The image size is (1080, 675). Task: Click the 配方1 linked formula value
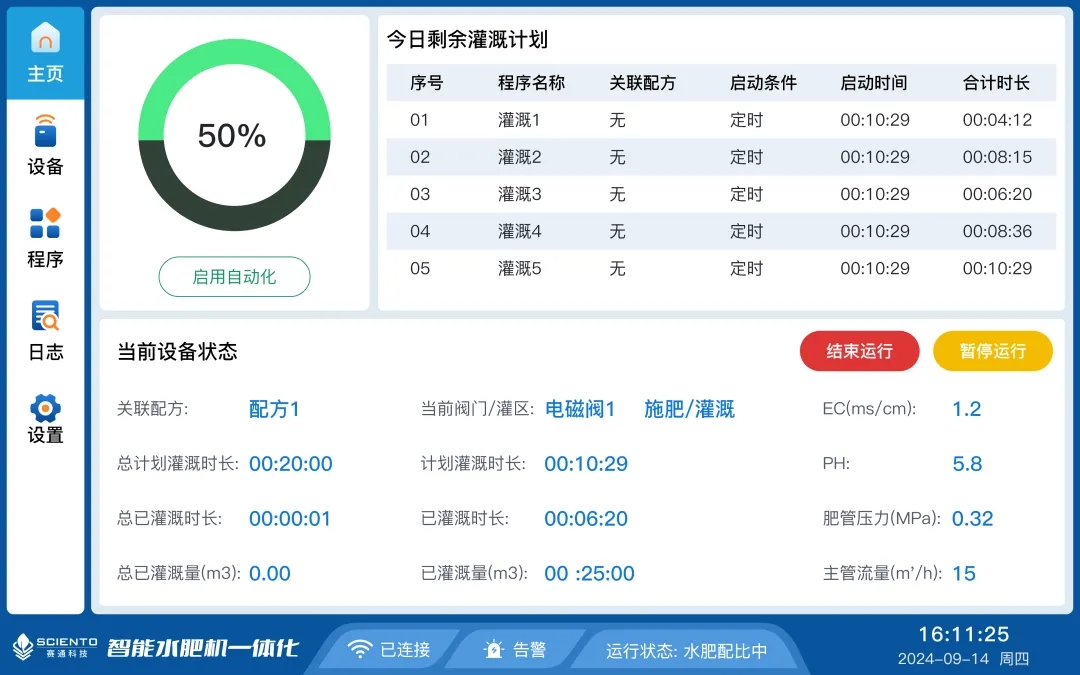click(274, 409)
